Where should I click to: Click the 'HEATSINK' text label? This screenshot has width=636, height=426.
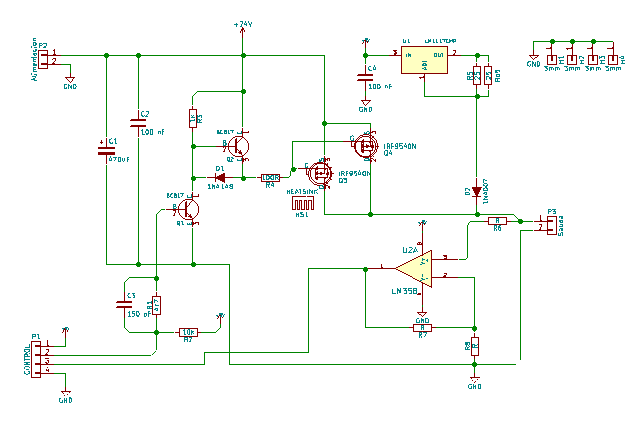302,191
